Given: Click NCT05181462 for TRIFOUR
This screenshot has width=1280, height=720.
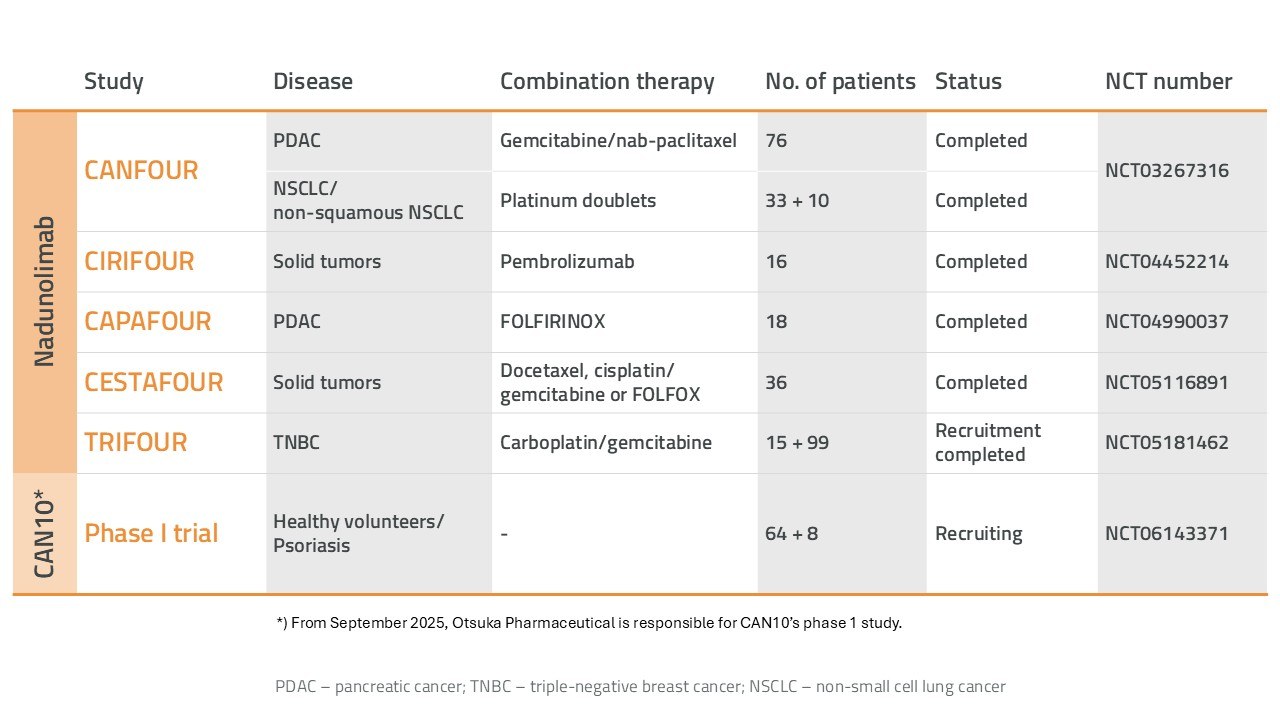Looking at the screenshot, I should (1167, 442).
